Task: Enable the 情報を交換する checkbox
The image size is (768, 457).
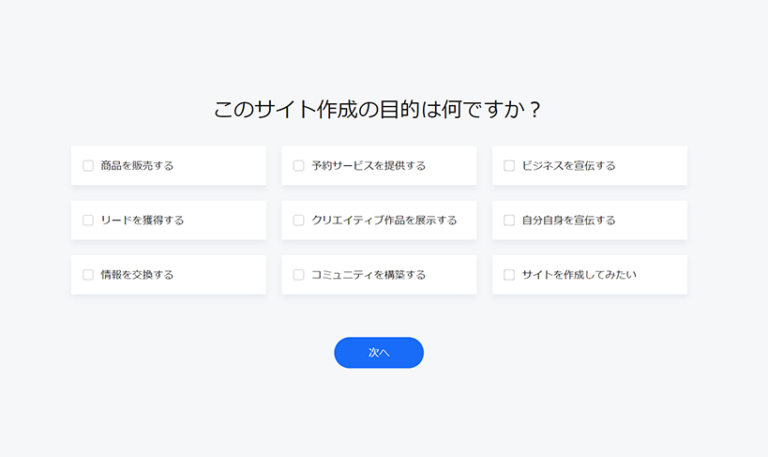Action: [x=88, y=274]
